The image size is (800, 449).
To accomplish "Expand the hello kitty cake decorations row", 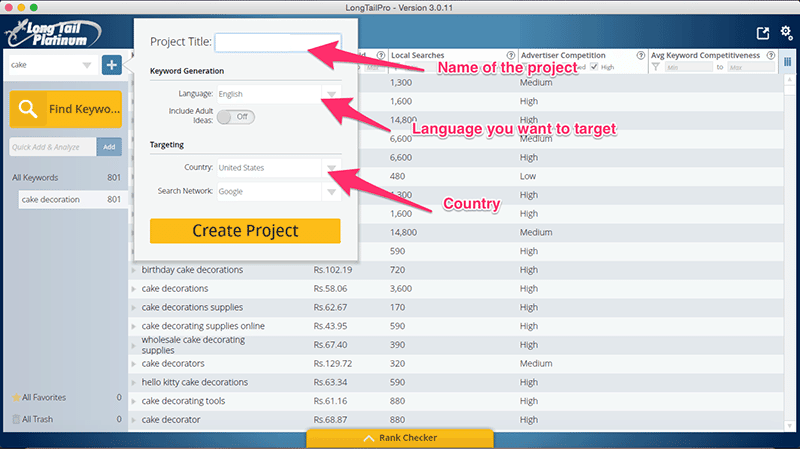I will click(x=134, y=383).
